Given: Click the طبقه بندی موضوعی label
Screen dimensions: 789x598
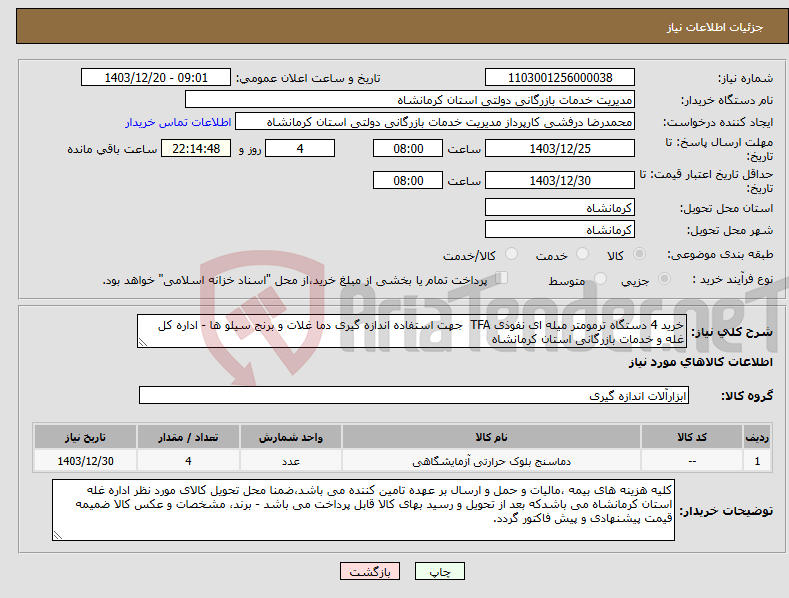Looking at the screenshot, I should 720,254.
